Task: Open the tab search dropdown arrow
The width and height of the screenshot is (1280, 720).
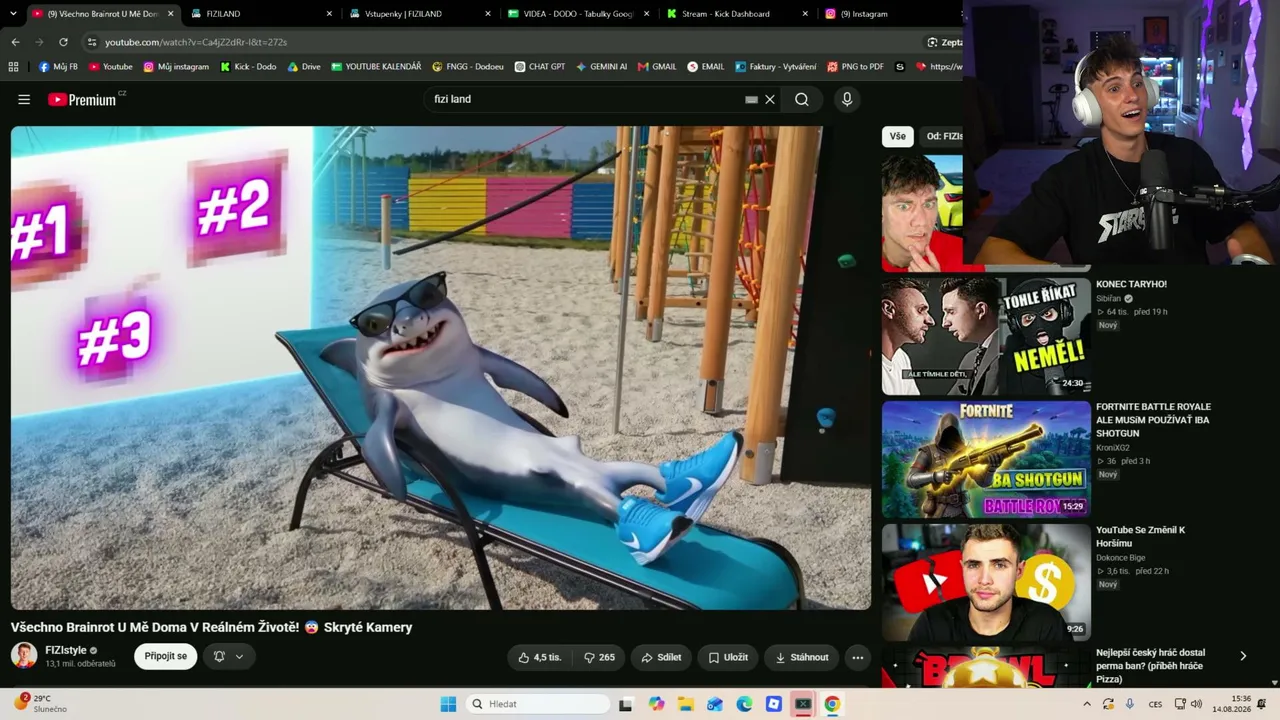Action: [x=11, y=14]
